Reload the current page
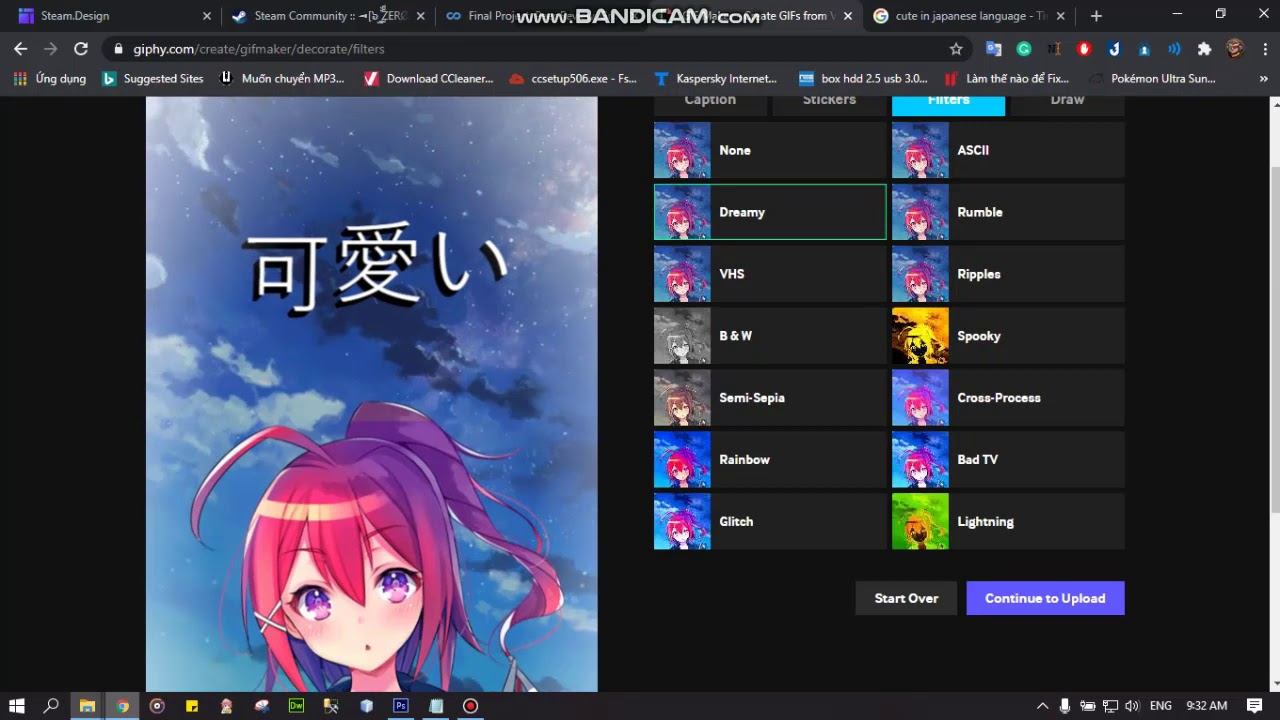The image size is (1280, 720). click(x=81, y=48)
